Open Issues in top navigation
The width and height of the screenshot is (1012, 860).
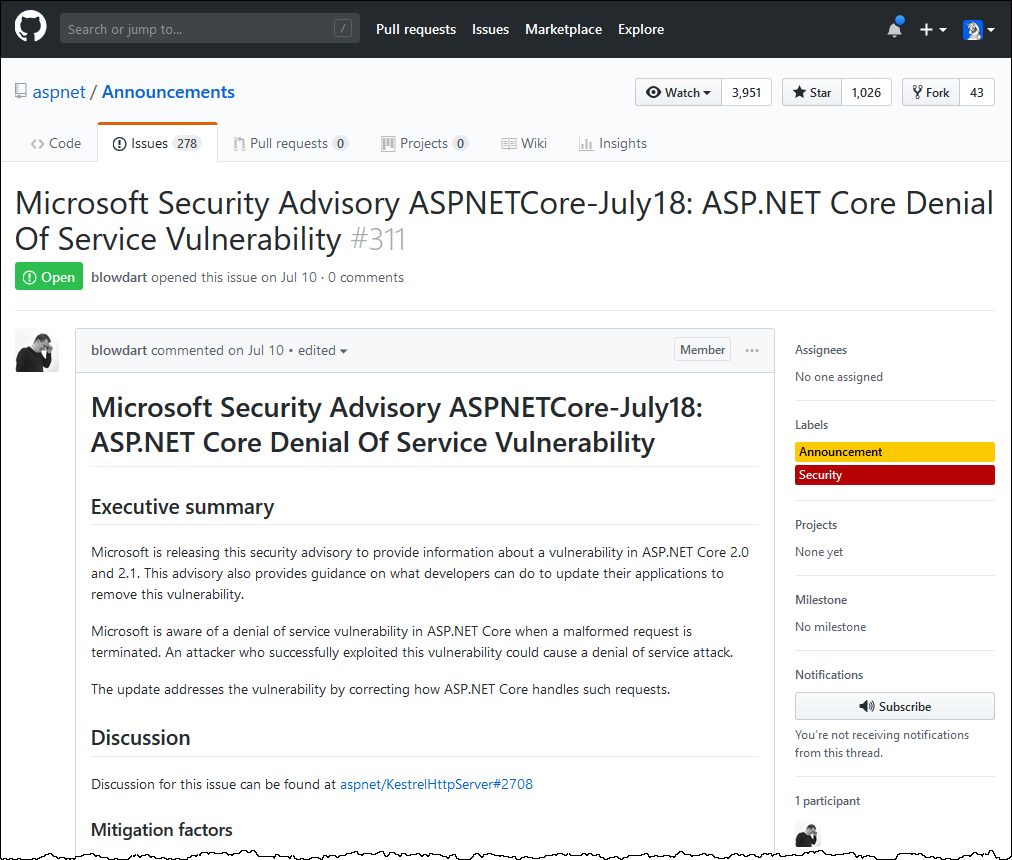click(490, 29)
